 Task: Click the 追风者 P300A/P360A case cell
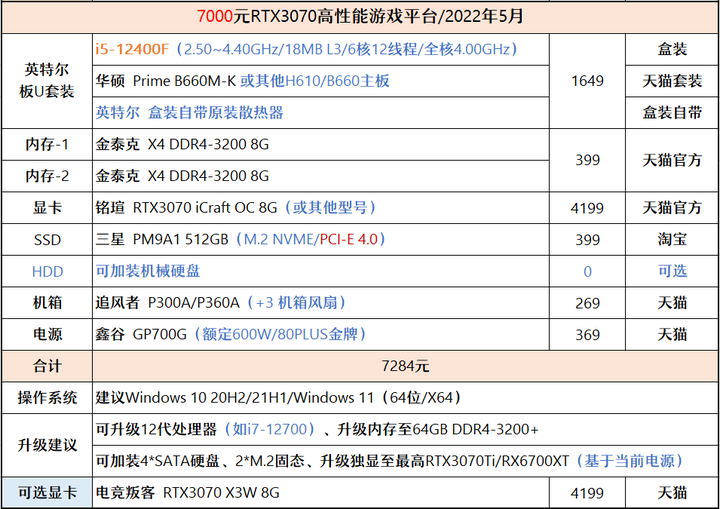[321, 303]
